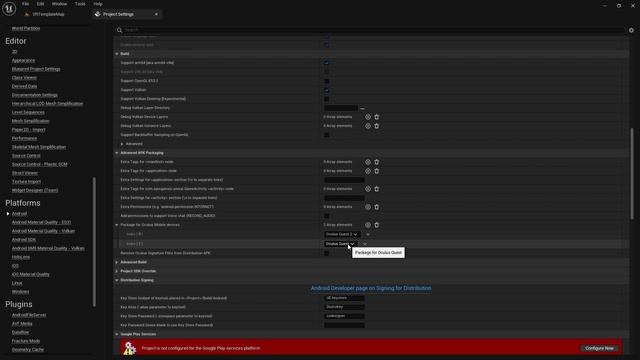Add element to Package for Oculus Mobile devices
This screenshot has height=360, width=640.
coord(368,225)
